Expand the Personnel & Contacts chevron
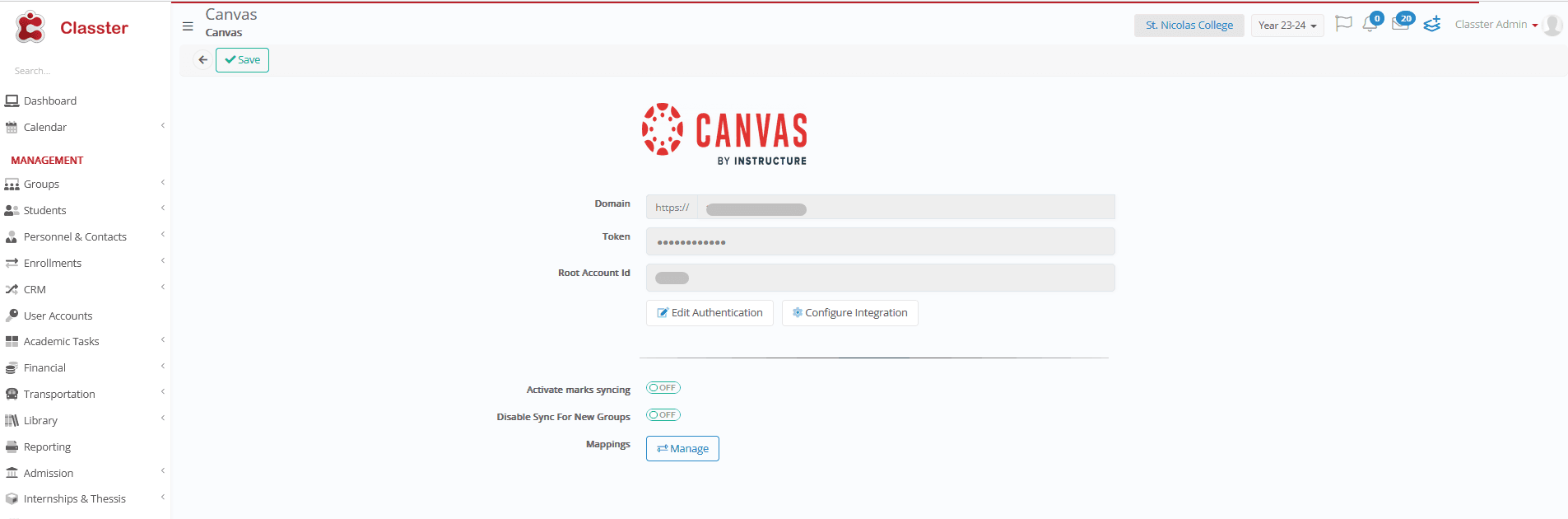 163,235
